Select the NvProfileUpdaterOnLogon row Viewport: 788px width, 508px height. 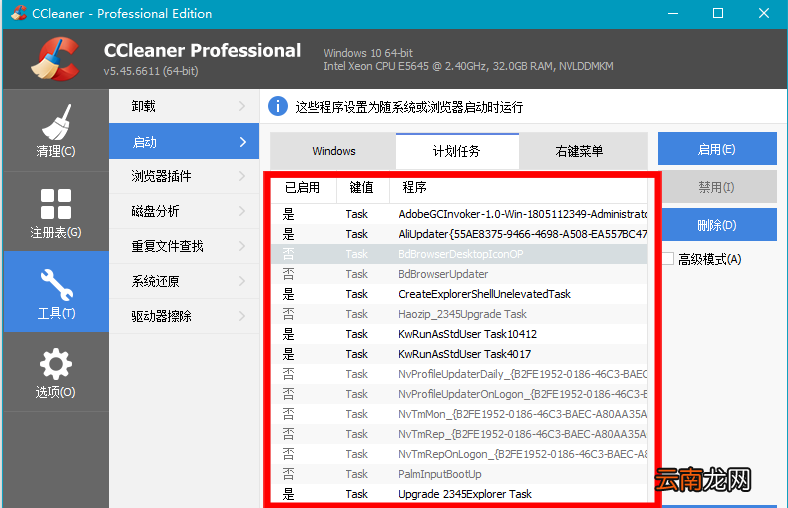coord(459,394)
